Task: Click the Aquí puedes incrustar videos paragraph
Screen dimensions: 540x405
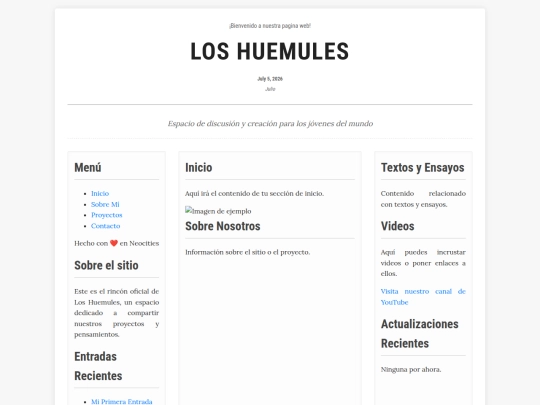Action: (423, 263)
